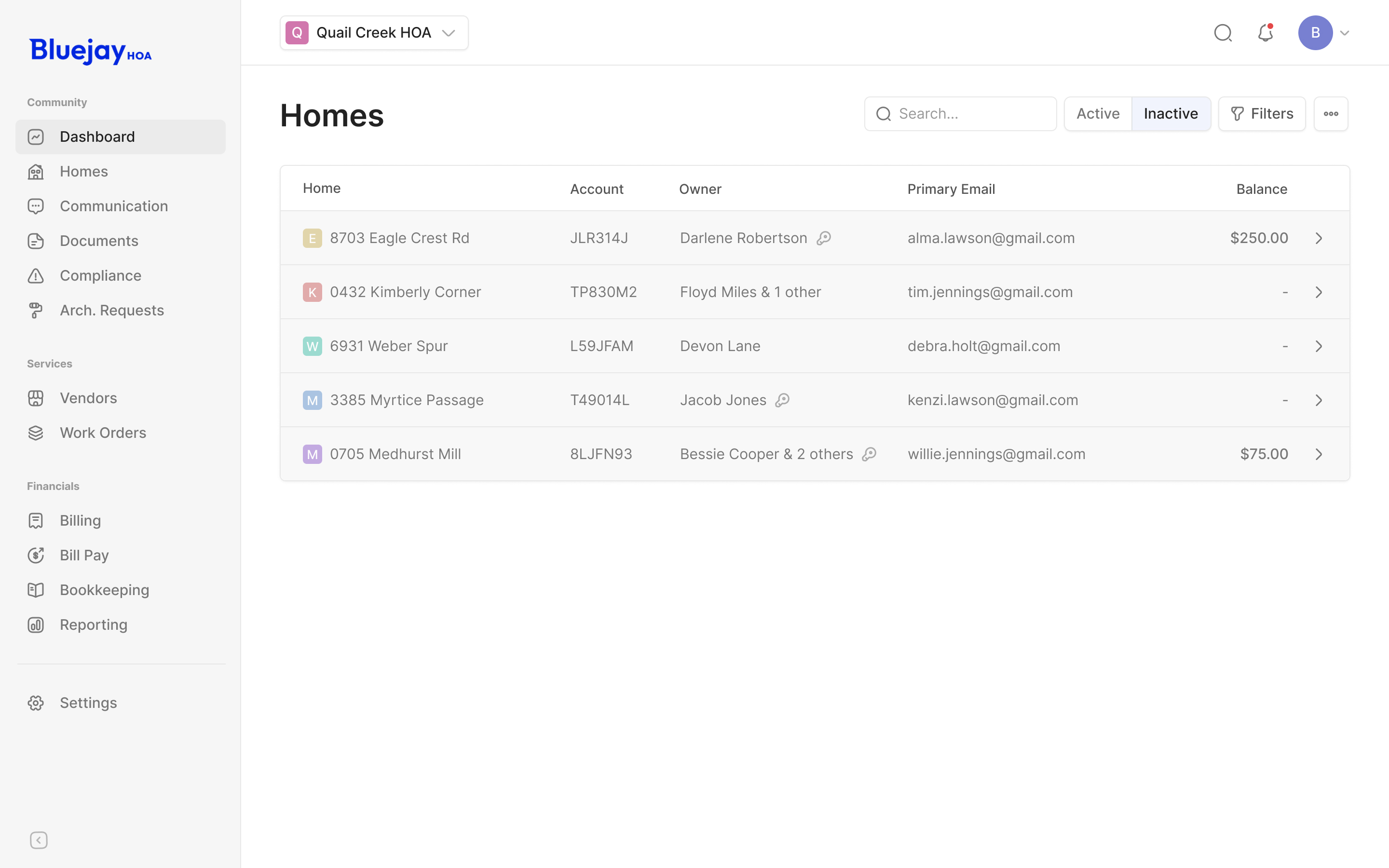Image resolution: width=1389 pixels, height=868 pixels.
Task: Click the Settings gear icon
Action: pos(36,703)
